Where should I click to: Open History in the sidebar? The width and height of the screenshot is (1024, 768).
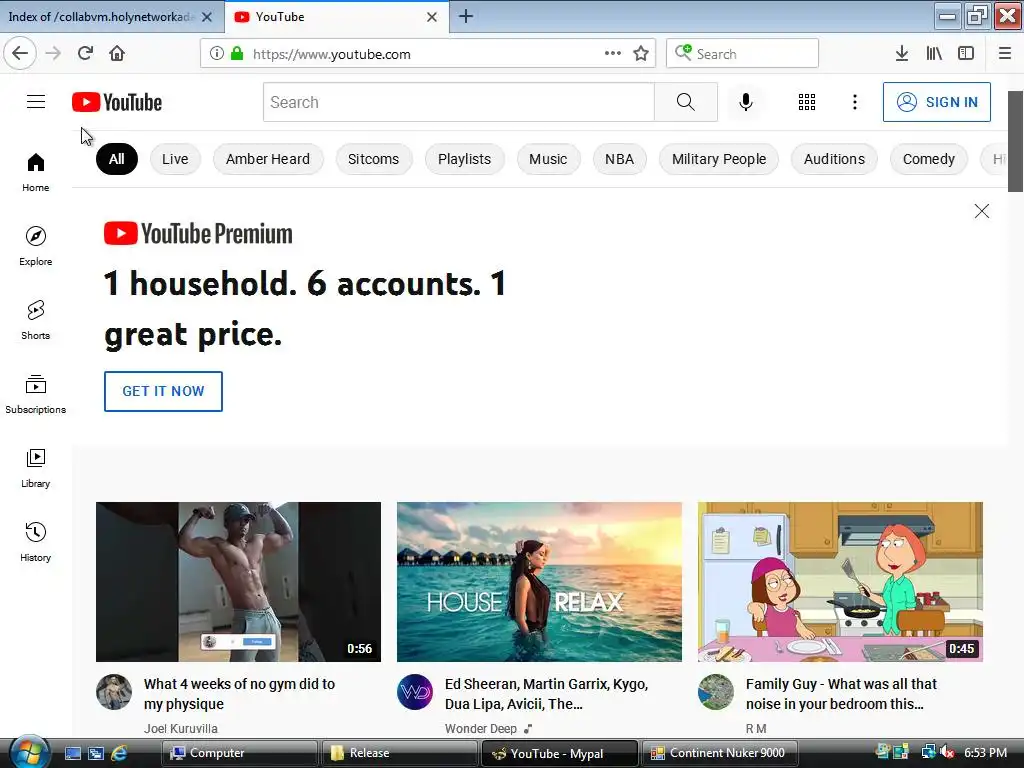35,542
